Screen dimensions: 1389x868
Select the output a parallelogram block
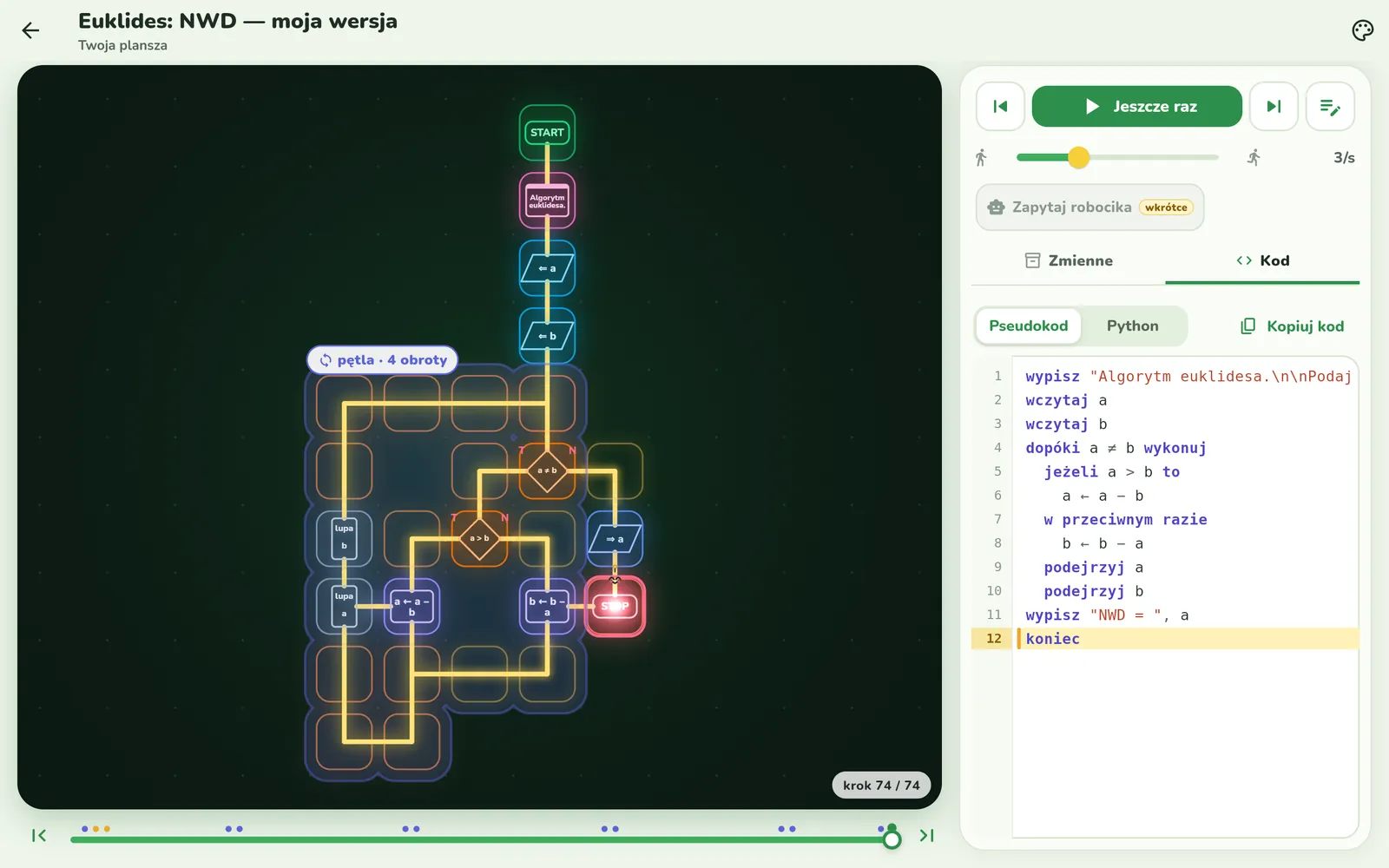pyautogui.click(x=615, y=539)
